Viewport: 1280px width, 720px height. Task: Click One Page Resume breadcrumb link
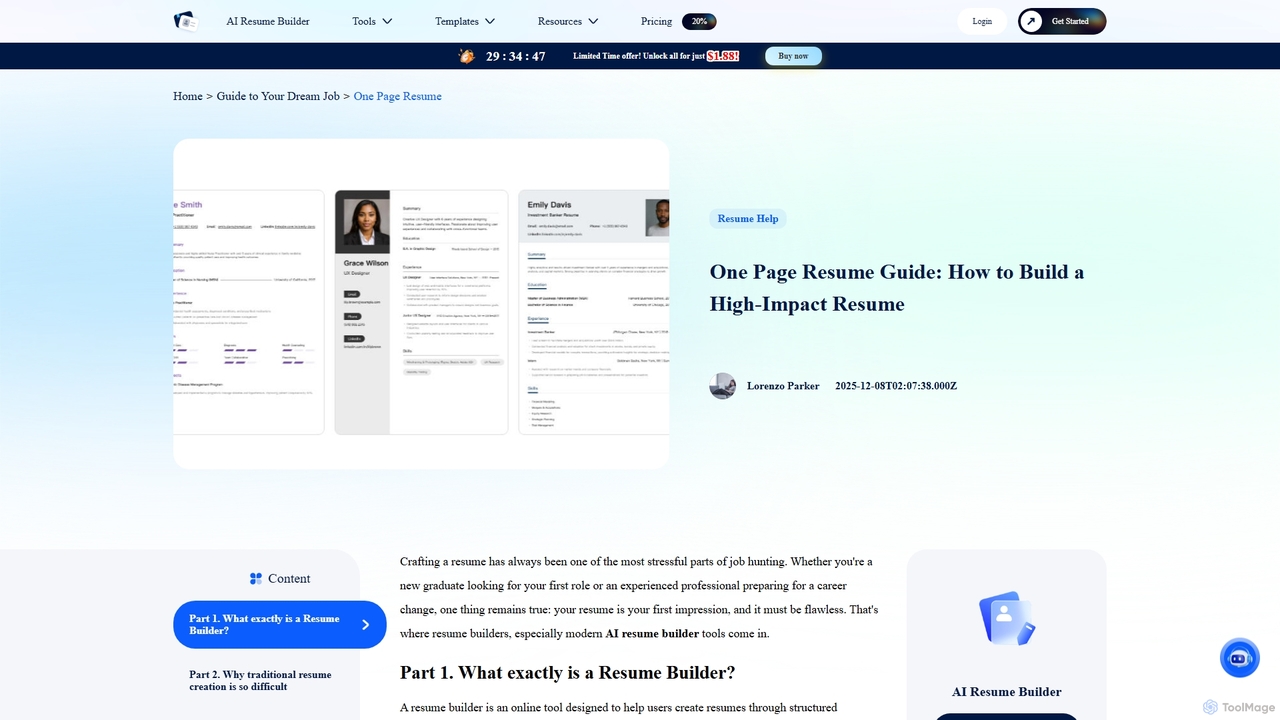coord(397,96)
